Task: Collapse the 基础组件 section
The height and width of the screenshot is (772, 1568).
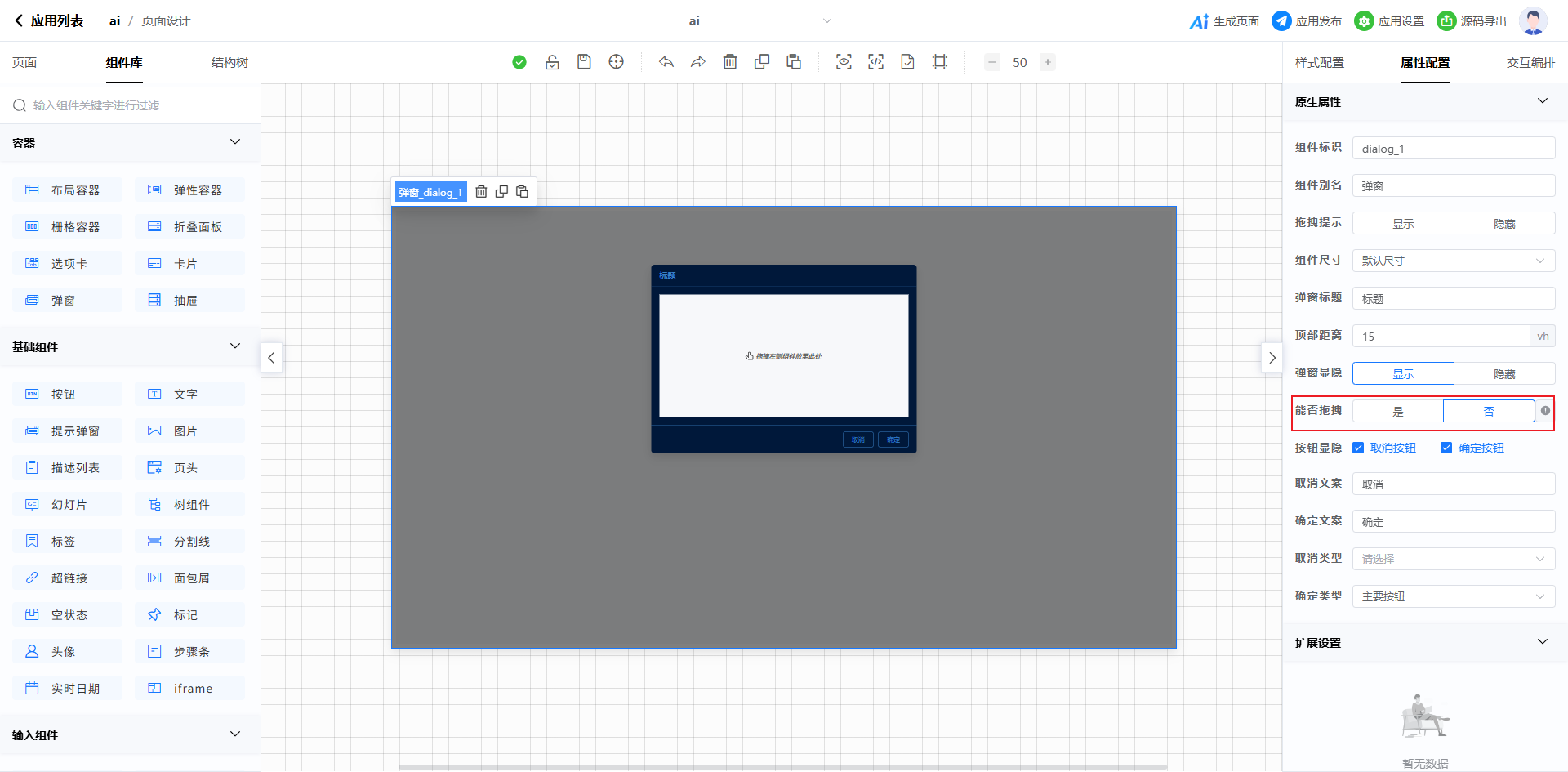Action: click(x=235, y=346)
